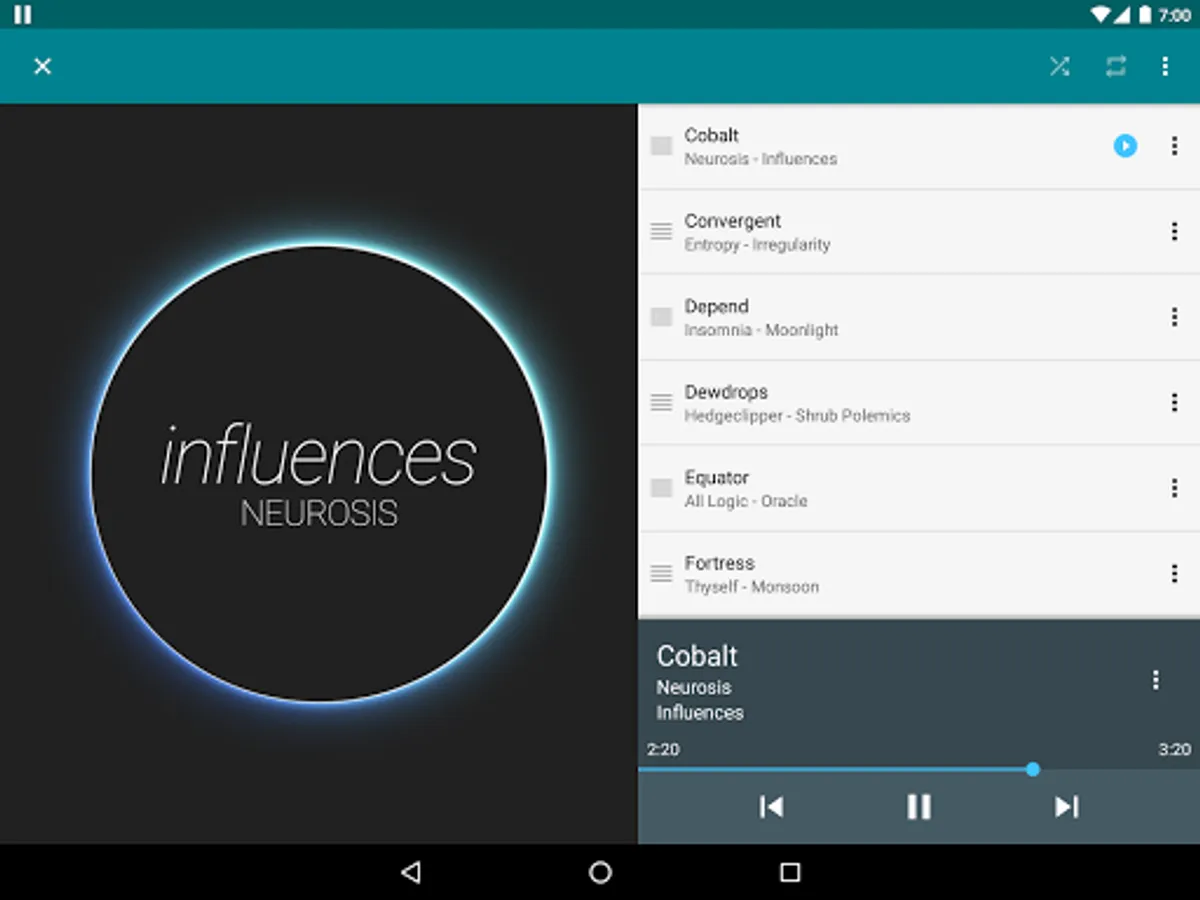
Task: Open options menu for Depend track
Action: [x=1174, y=317]
